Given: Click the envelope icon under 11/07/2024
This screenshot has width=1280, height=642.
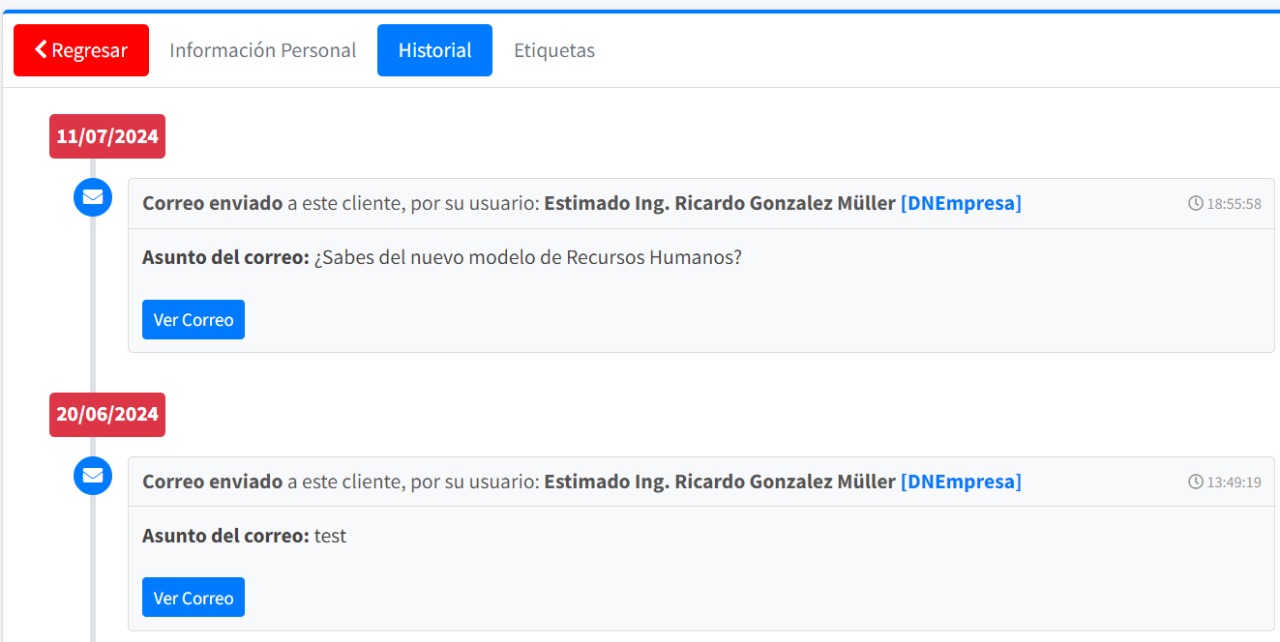Looking at the screenshot, I should [x=93, y=197].
